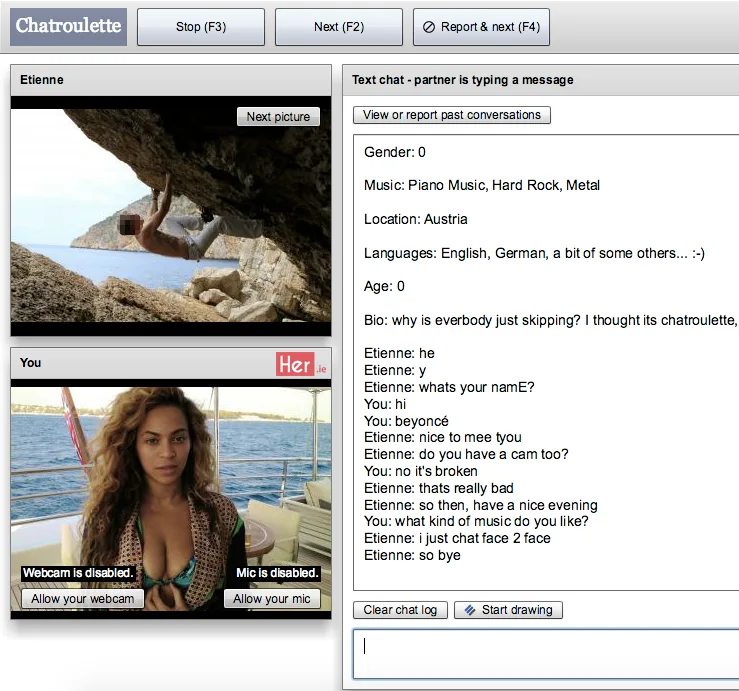Screen dimensions: 739x691
Task: Click message 'You: hi'
Action: coord(385,404)
